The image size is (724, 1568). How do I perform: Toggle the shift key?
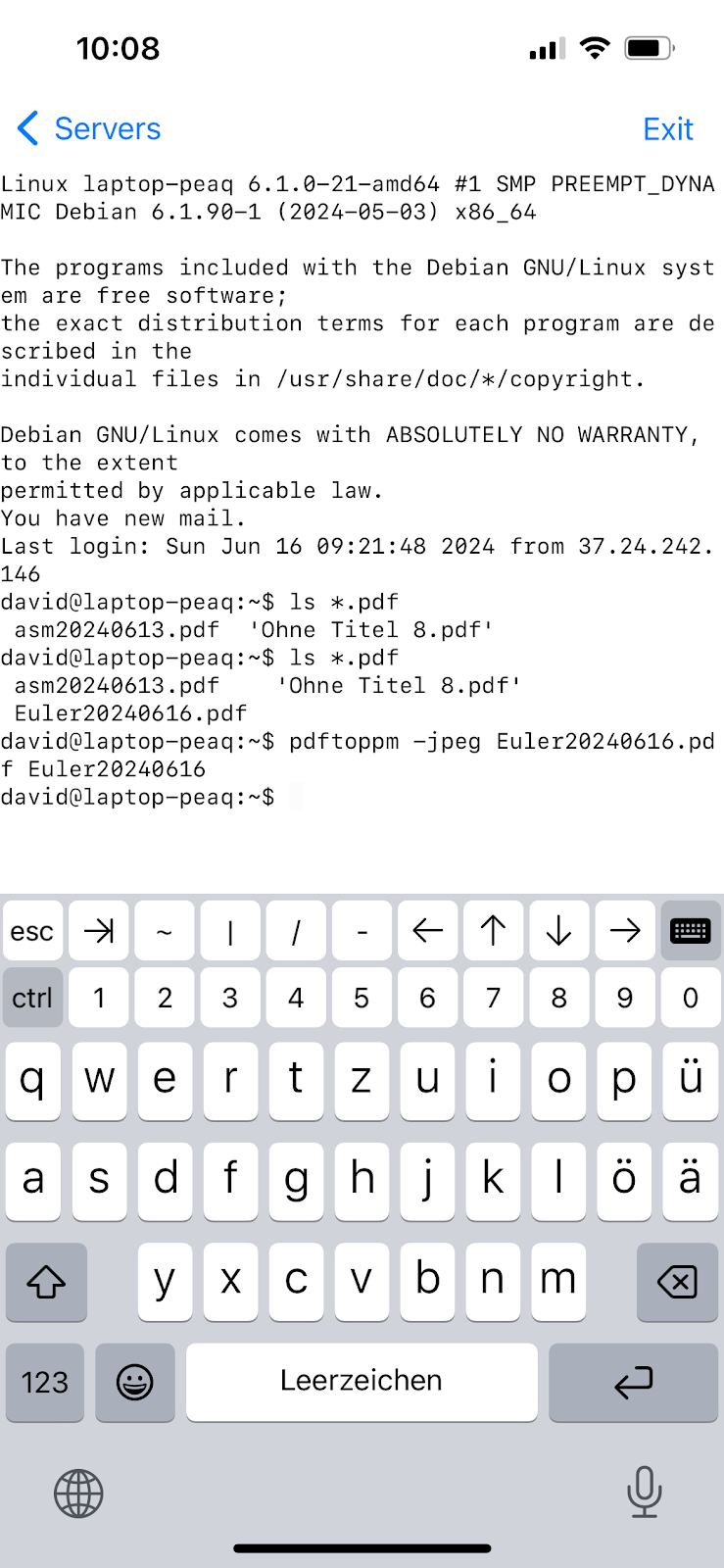pyautogui.click(x=46, y=1282)
